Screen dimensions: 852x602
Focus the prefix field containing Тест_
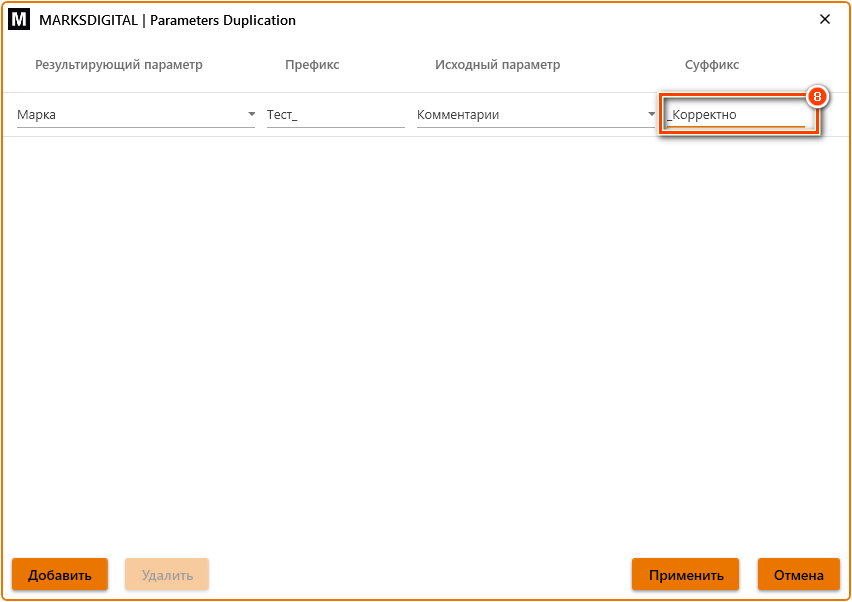pyautogui.click(x=335, y=115)
